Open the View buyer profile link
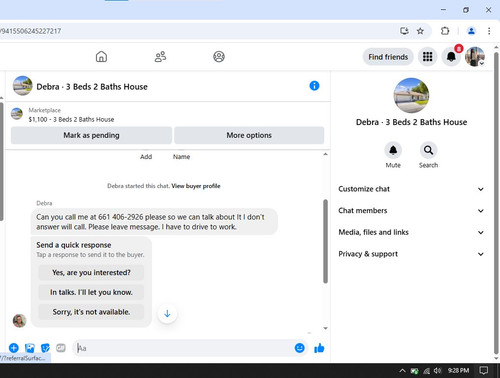 [196, 186]
